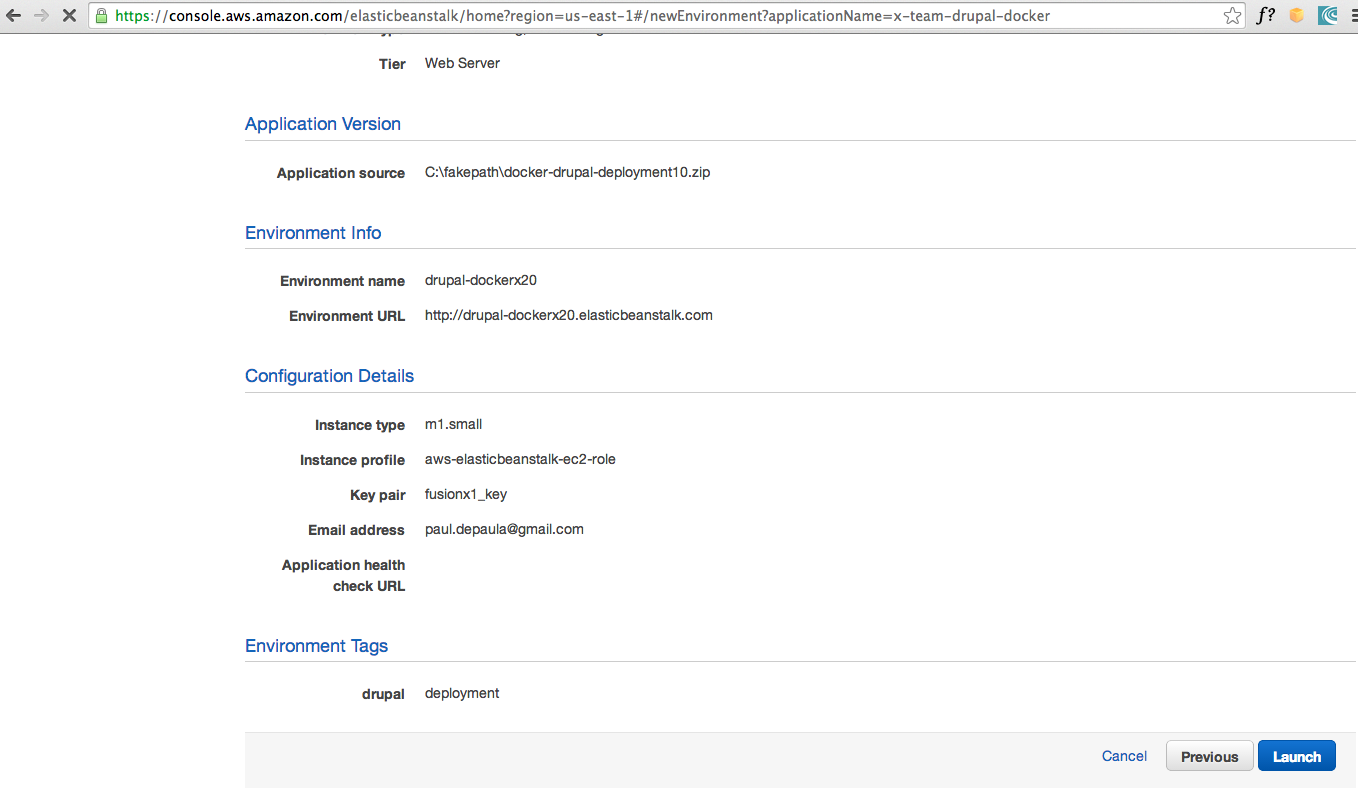Image resolution: width=1358 pixels, height=788 pixels.
Task: Bookmark this page with the star icon
Action: pos(1232,15)
